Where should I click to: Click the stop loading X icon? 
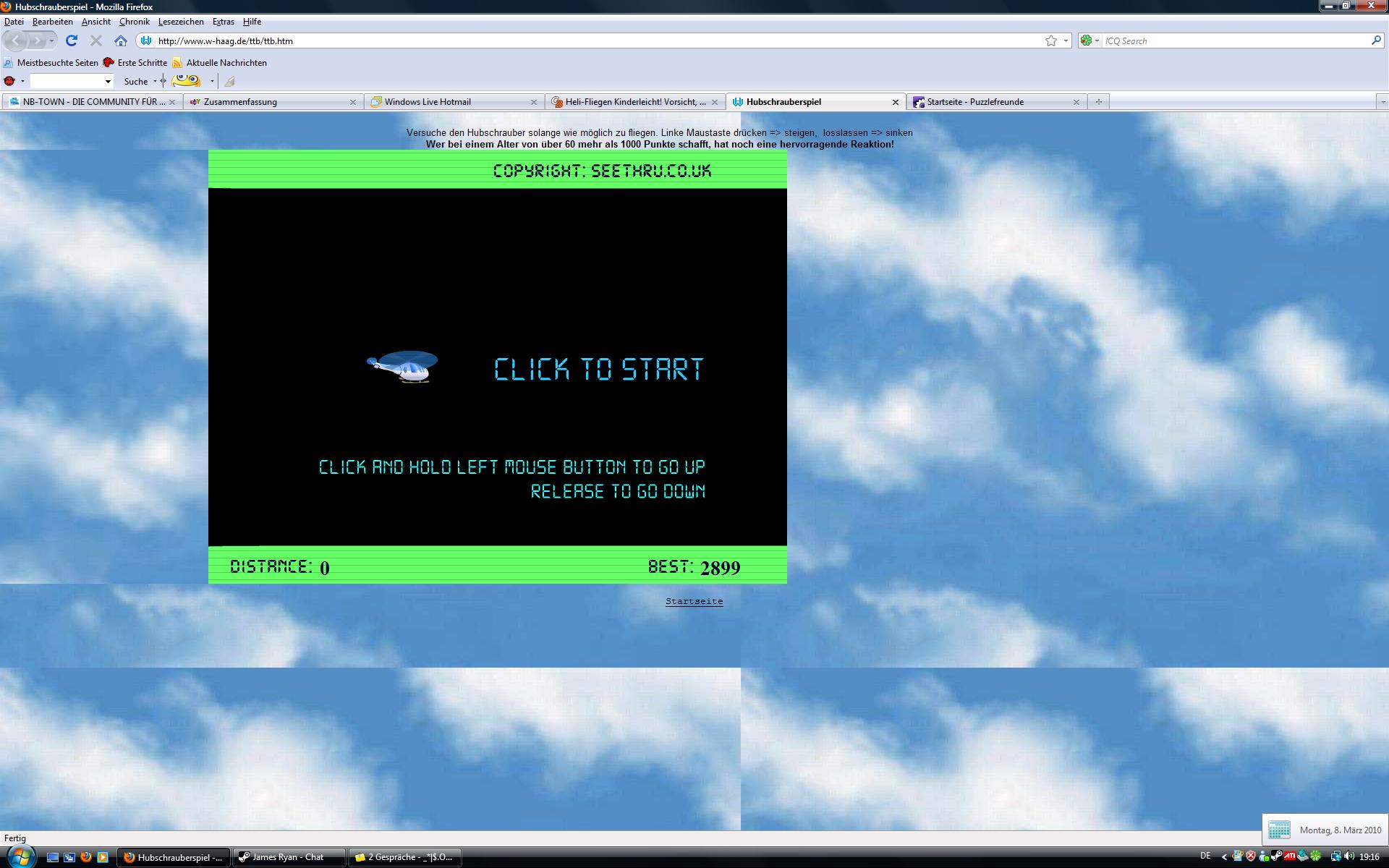pos(95,41)
